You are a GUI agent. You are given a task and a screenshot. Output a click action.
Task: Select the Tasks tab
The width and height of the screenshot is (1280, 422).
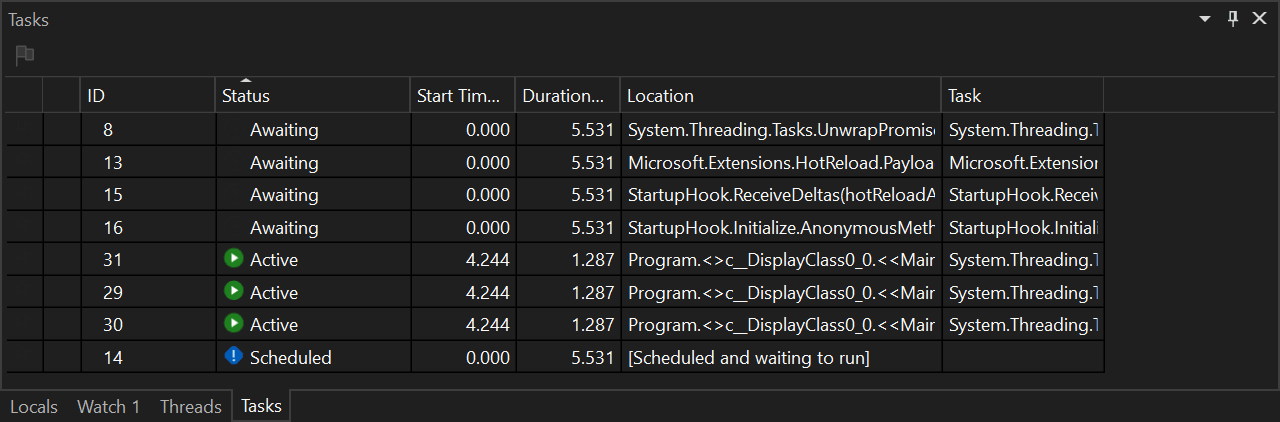point(261,407)
